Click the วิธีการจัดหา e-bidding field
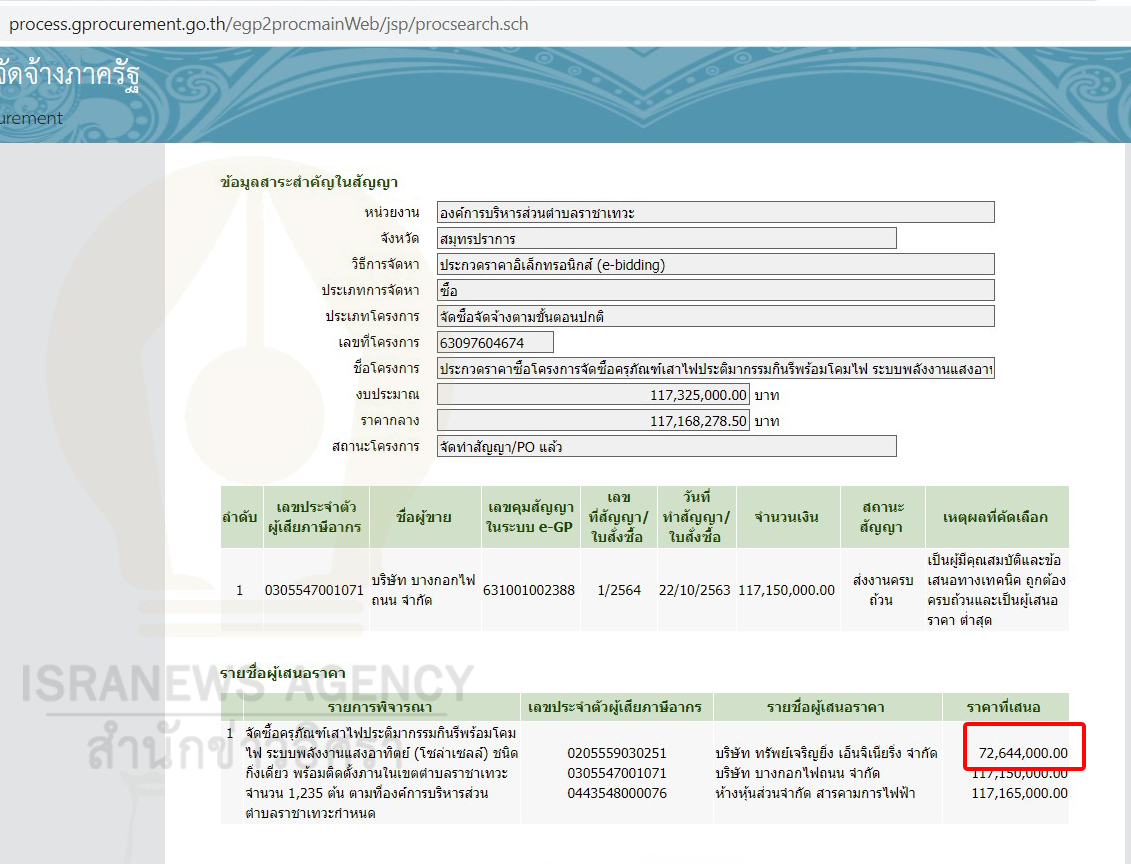 coord(715,264)
